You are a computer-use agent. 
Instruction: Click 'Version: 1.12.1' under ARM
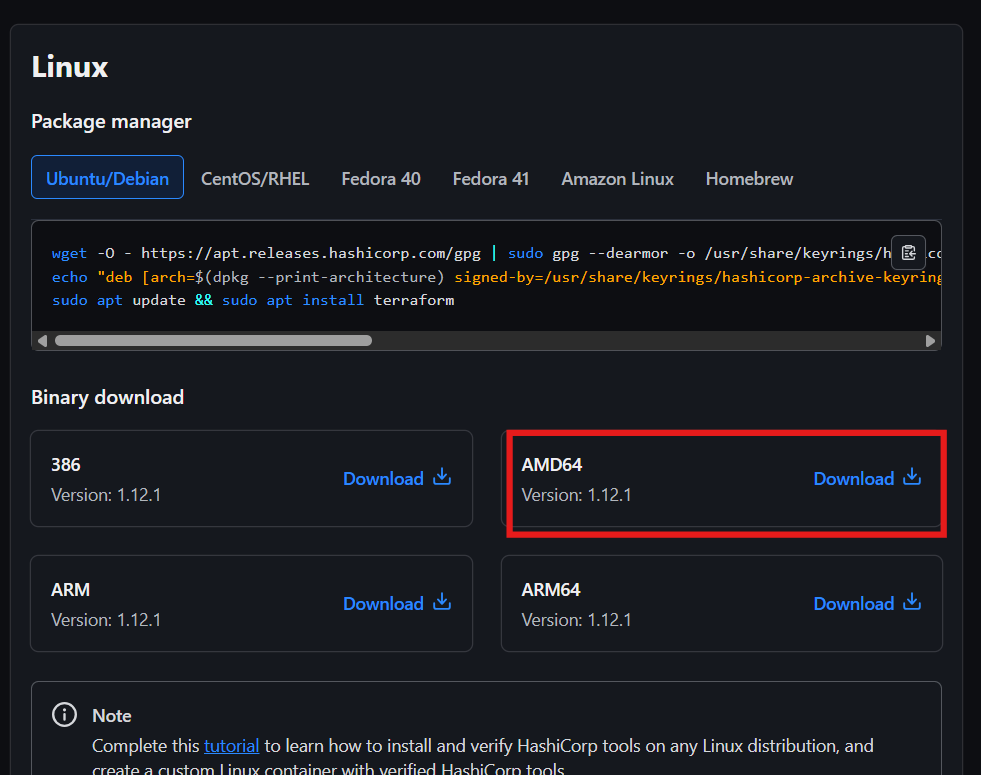(x=106, y=620)
